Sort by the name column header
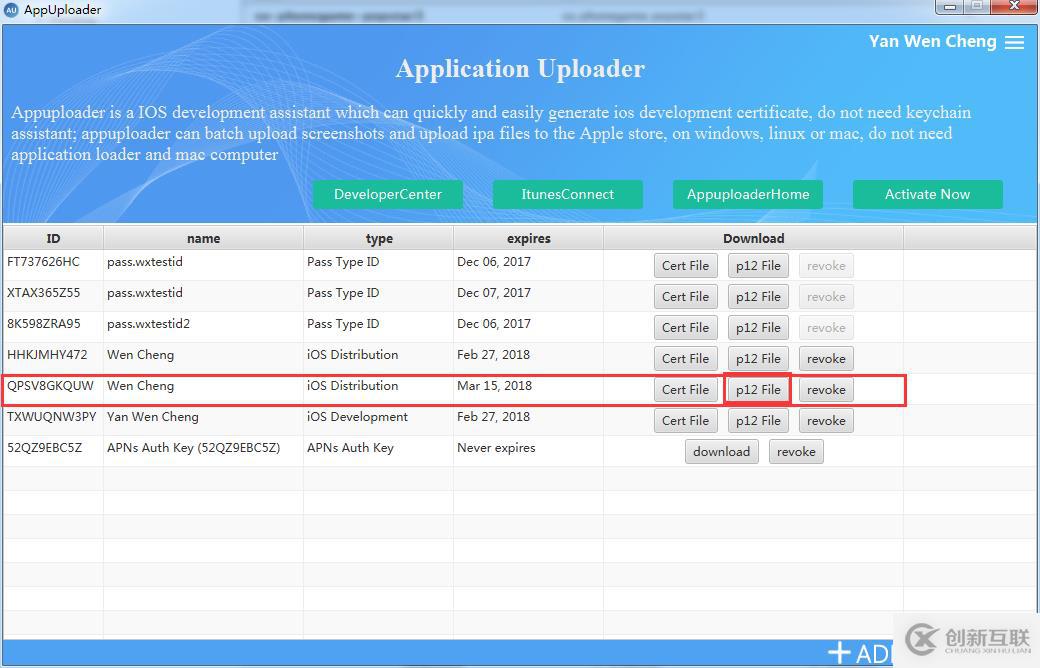The width and height of the screenshot is (1040, 668). tap(203, 238)
